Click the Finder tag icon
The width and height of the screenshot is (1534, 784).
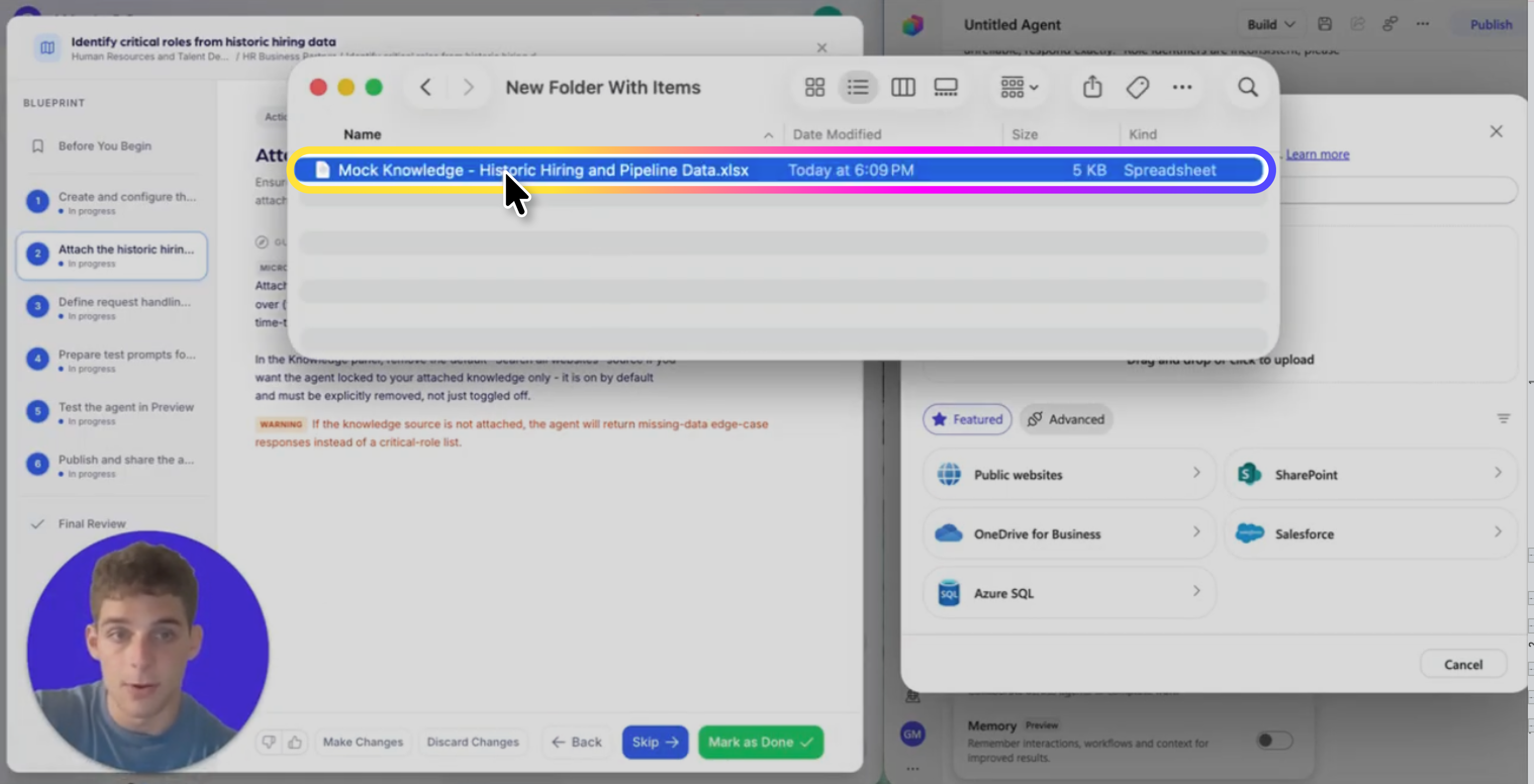[x=1137, y=87]
